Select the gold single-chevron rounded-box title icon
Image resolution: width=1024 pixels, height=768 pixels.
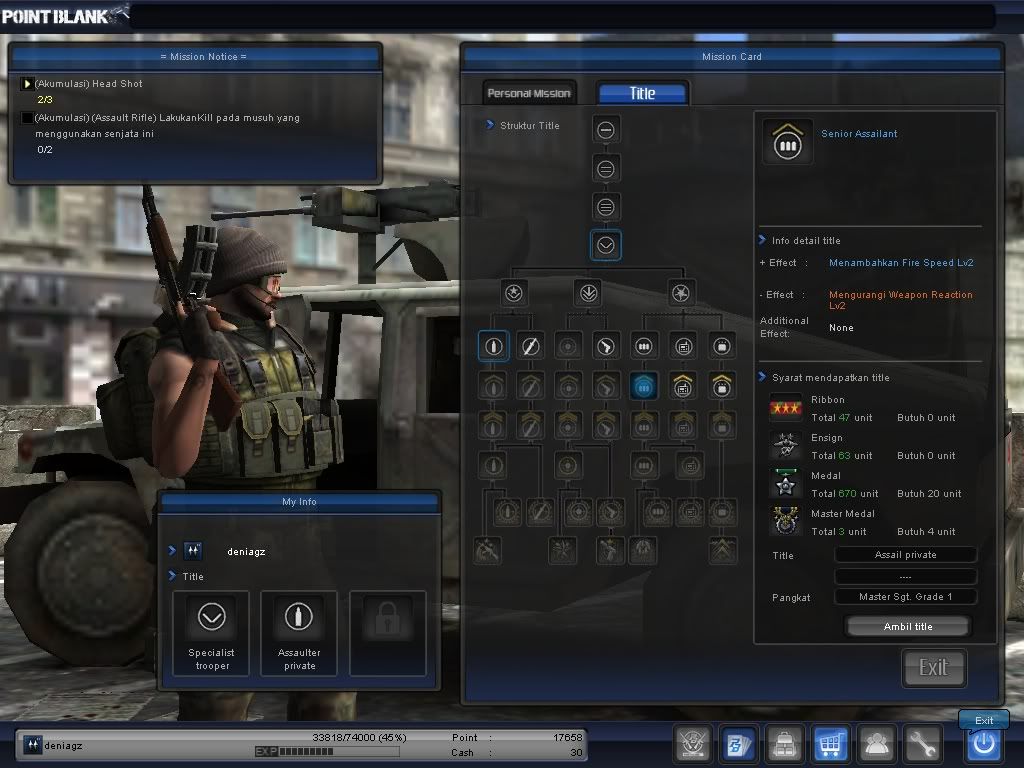(x=722, y=387)
